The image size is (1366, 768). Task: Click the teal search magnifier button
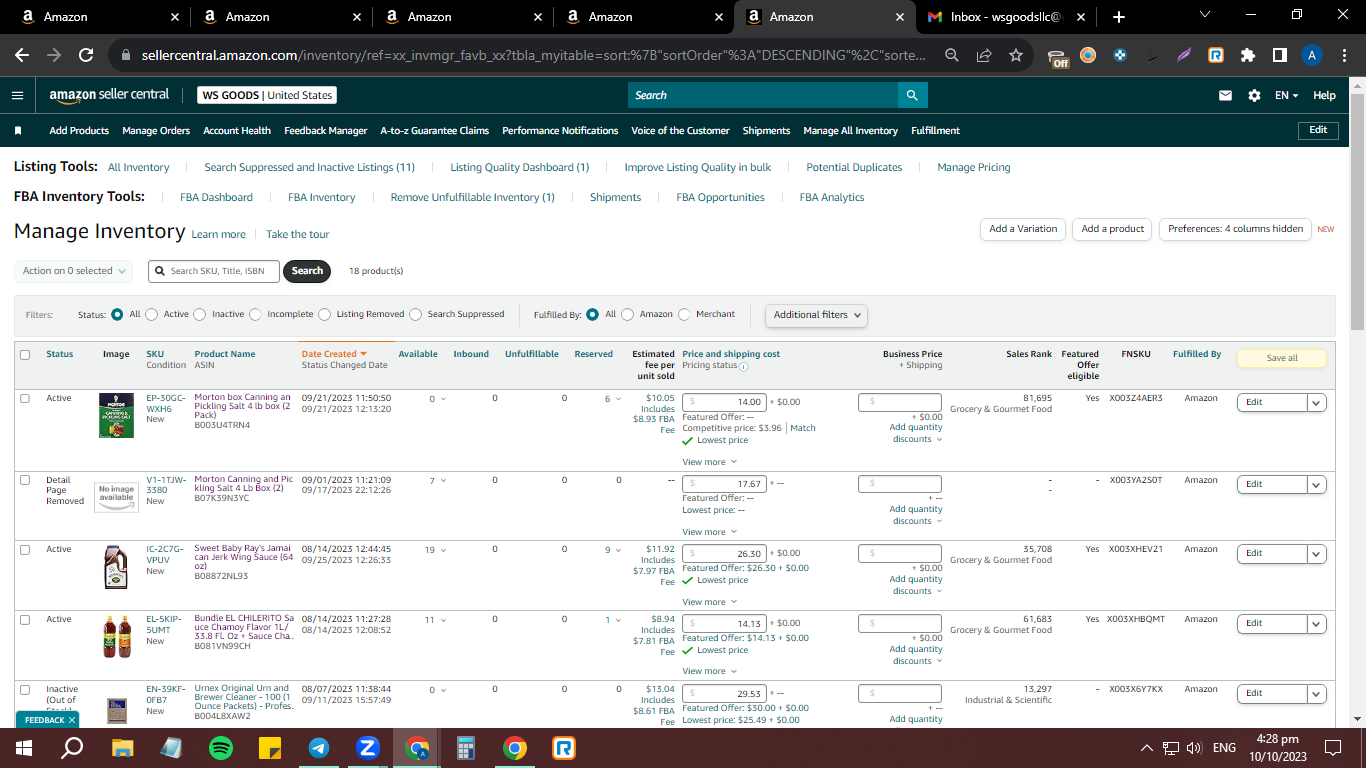click(x=912, y=95)
